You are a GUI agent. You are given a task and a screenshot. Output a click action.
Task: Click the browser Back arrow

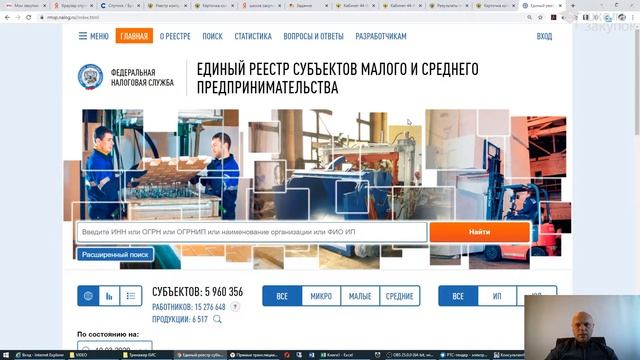[x=7, y=18]
